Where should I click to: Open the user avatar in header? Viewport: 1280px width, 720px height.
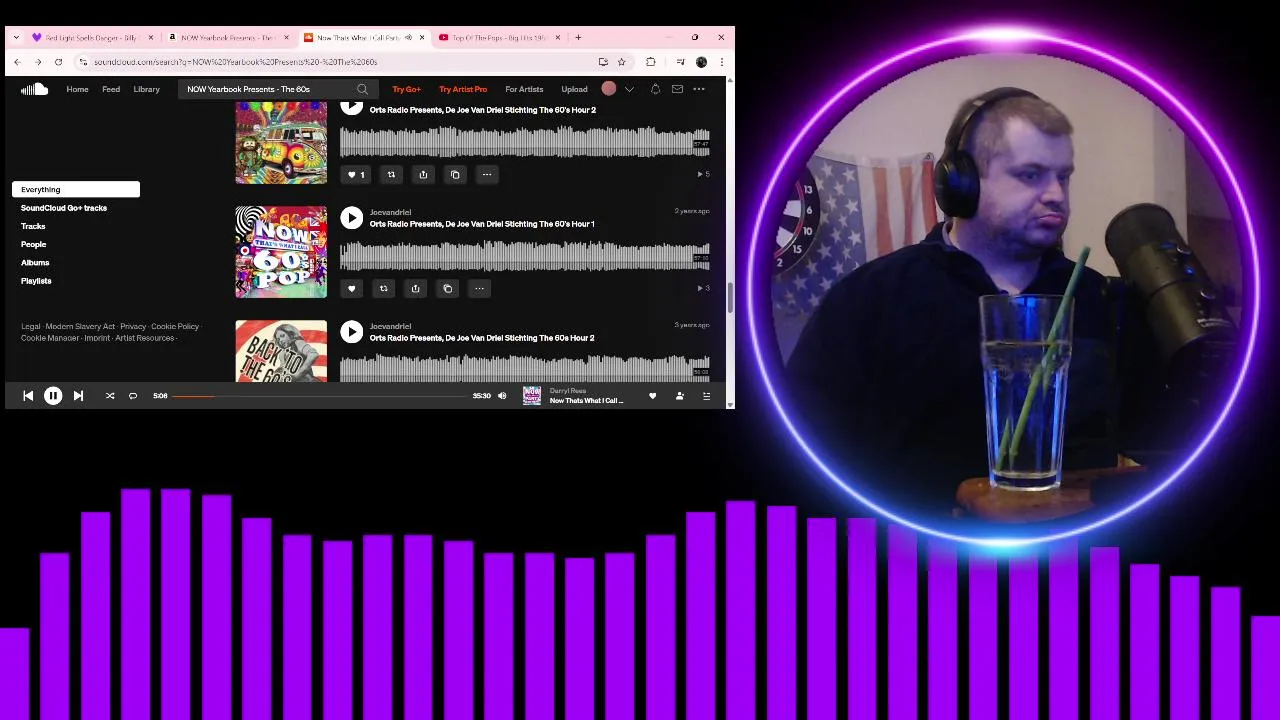609,89
